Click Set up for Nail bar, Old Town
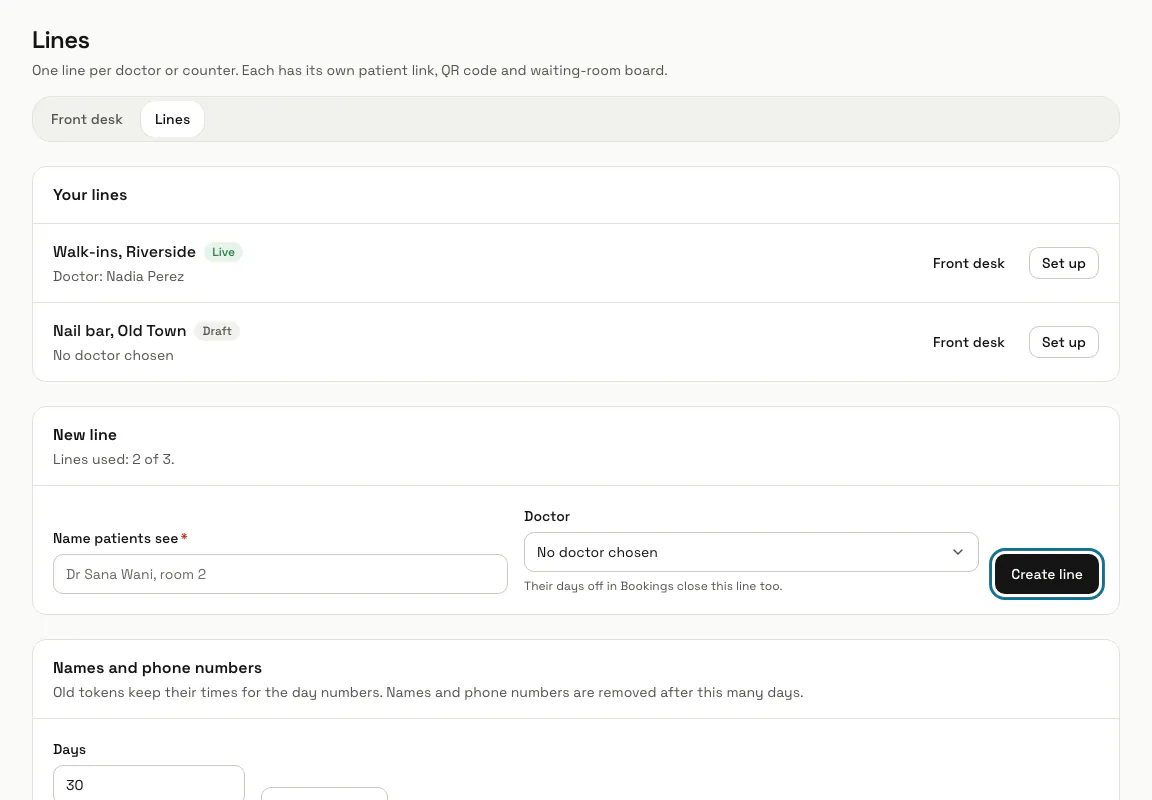 point(1063,342)
